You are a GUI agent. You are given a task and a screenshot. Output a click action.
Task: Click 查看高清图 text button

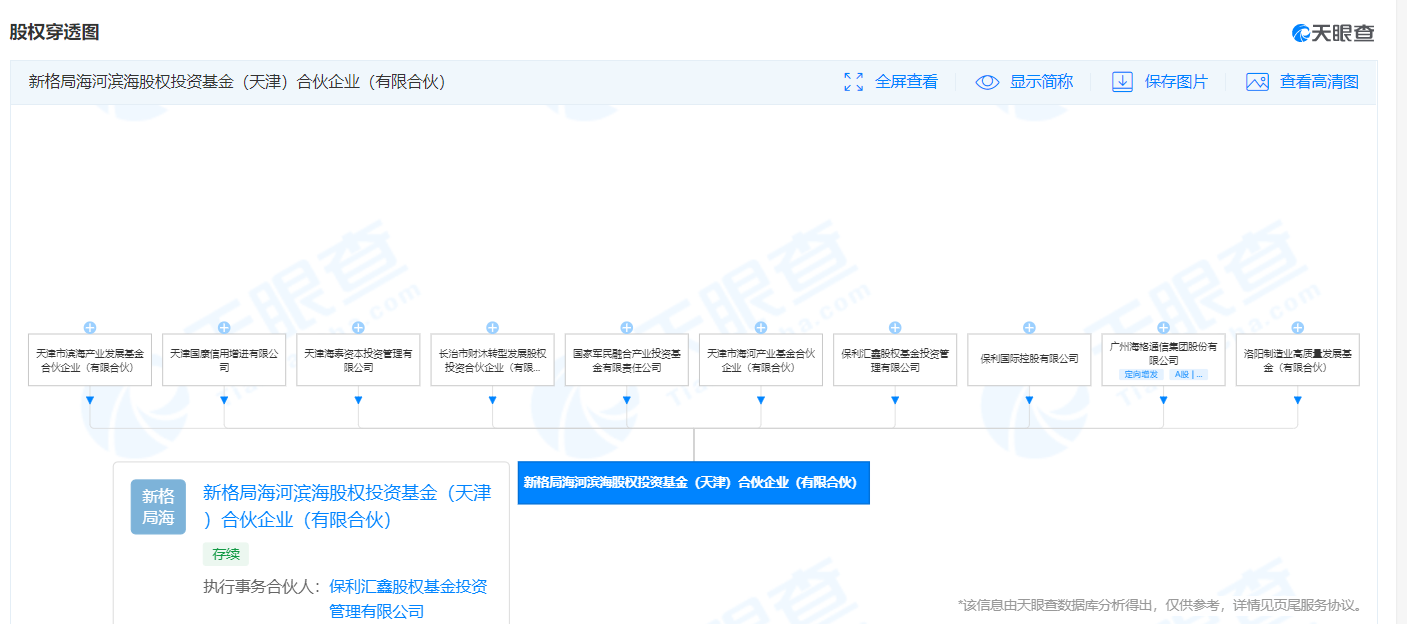1319,82
